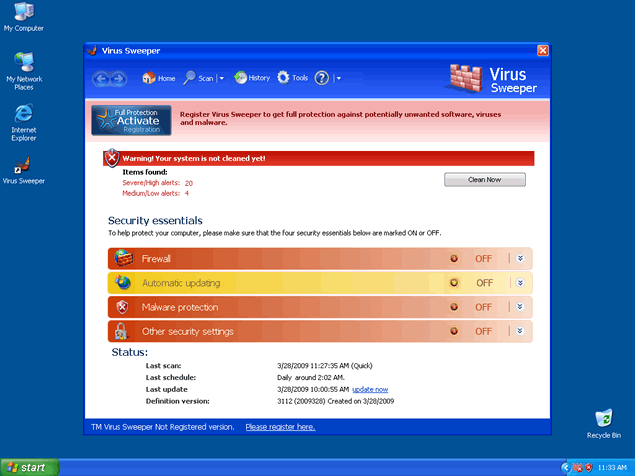This screenshot has height=476, width=635.
Task: Expand the Firewall section chevron
Action: tap(520, 258)
